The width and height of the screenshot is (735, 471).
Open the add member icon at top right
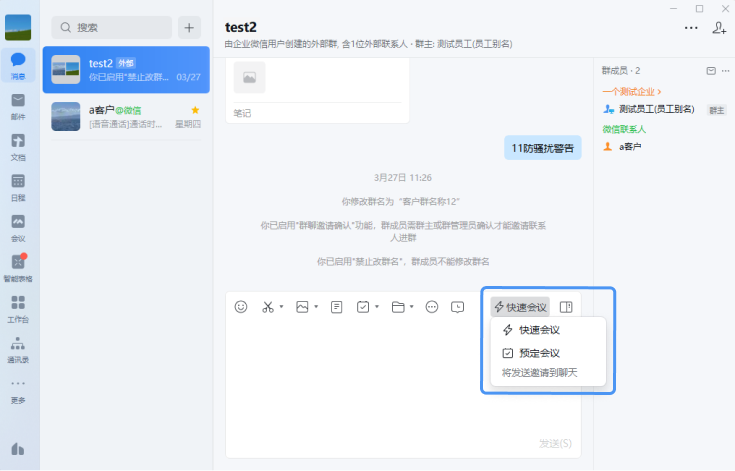(719, 28)
